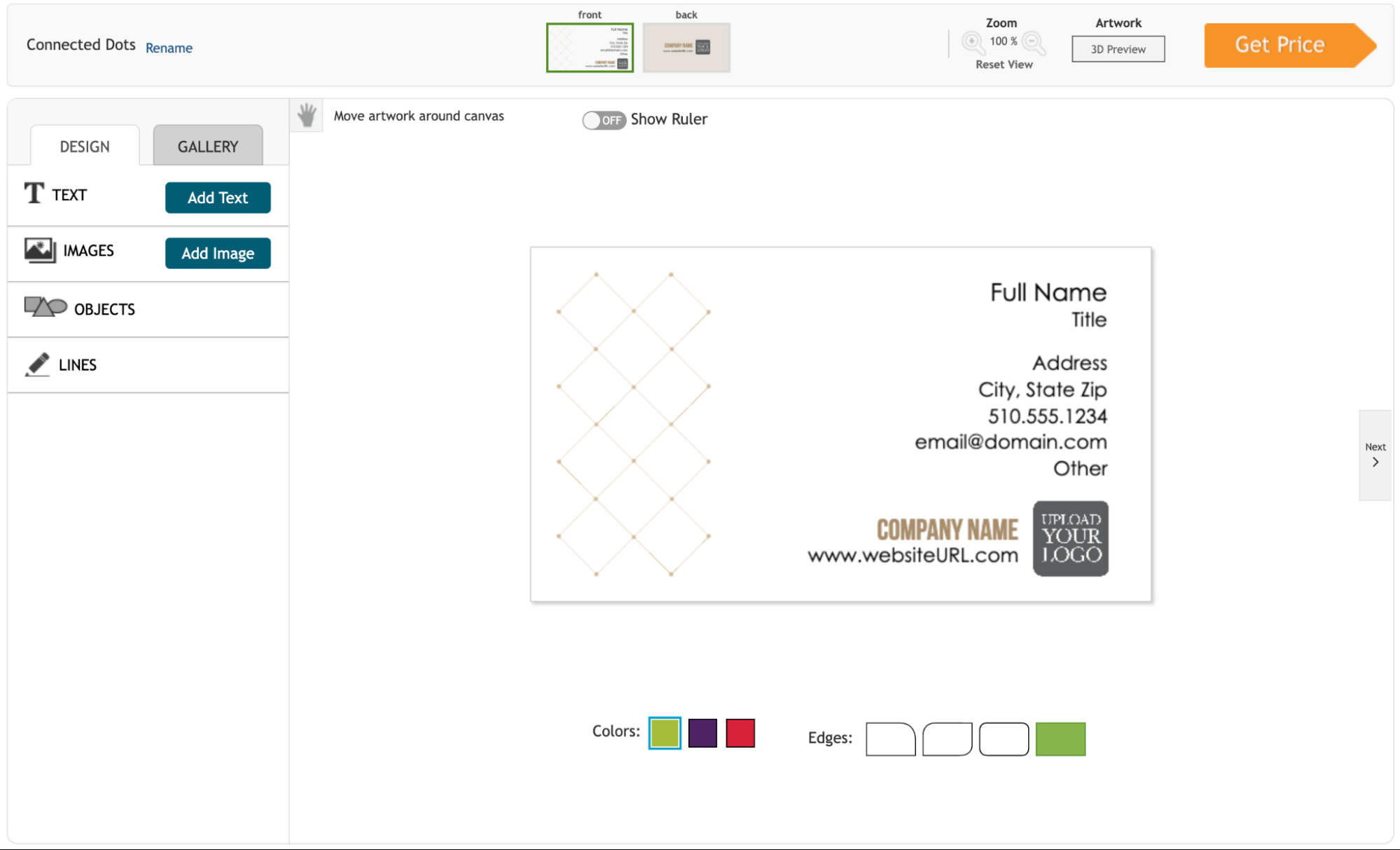1400x850 pixels.
Task: Click the hand pan tool icon
Action: (x=306, y=116)
